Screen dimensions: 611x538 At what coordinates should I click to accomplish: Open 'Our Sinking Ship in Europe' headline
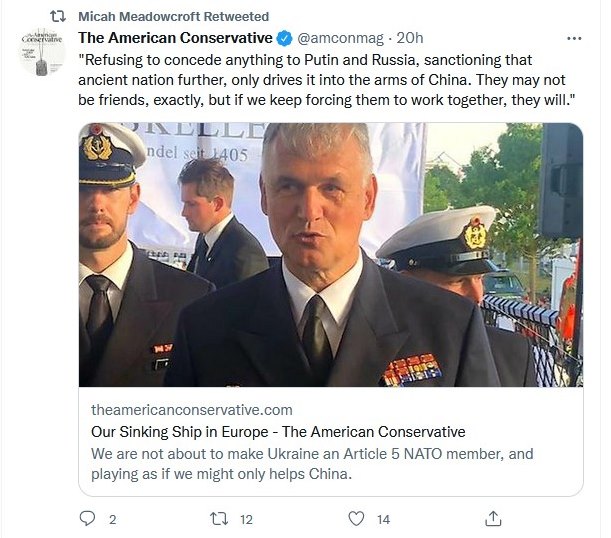click(278, 432)
